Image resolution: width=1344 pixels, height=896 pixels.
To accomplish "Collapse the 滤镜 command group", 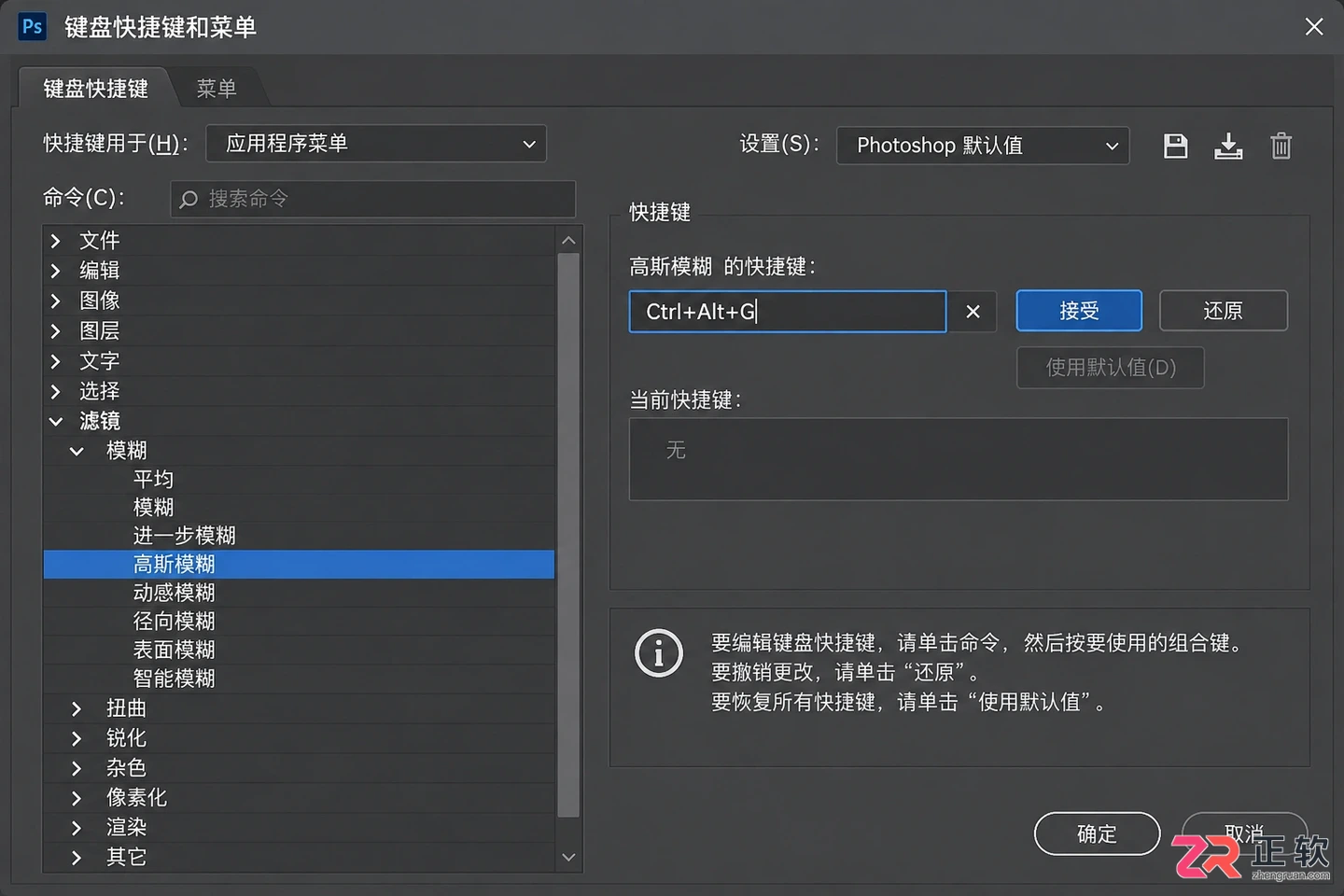I will tap(56, 421).
